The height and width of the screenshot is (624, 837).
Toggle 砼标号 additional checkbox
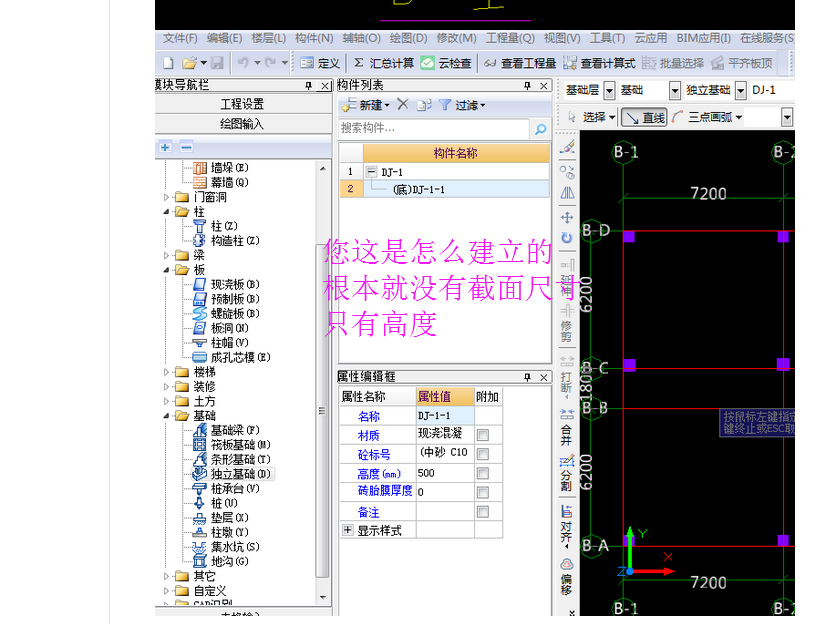click(483, 454)
